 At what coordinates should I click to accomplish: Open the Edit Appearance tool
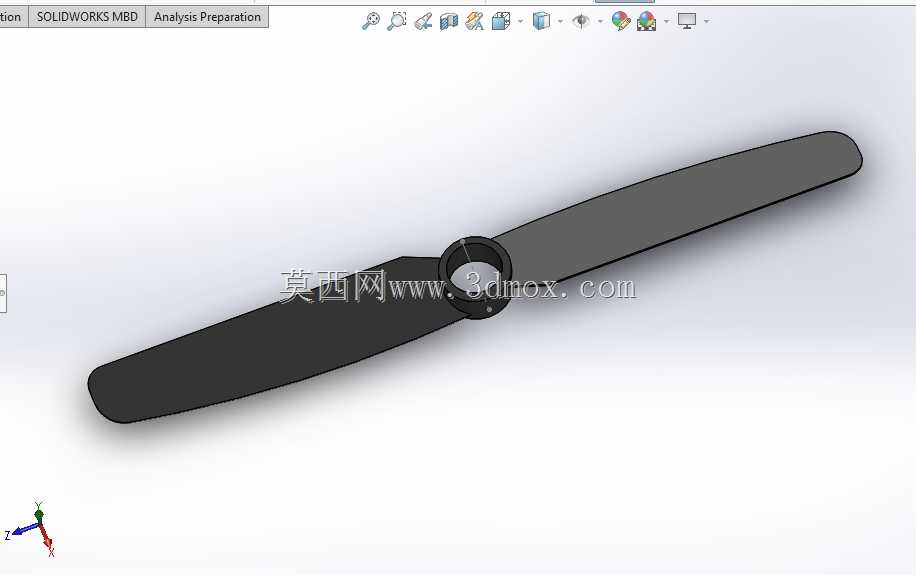pos(620,22)
